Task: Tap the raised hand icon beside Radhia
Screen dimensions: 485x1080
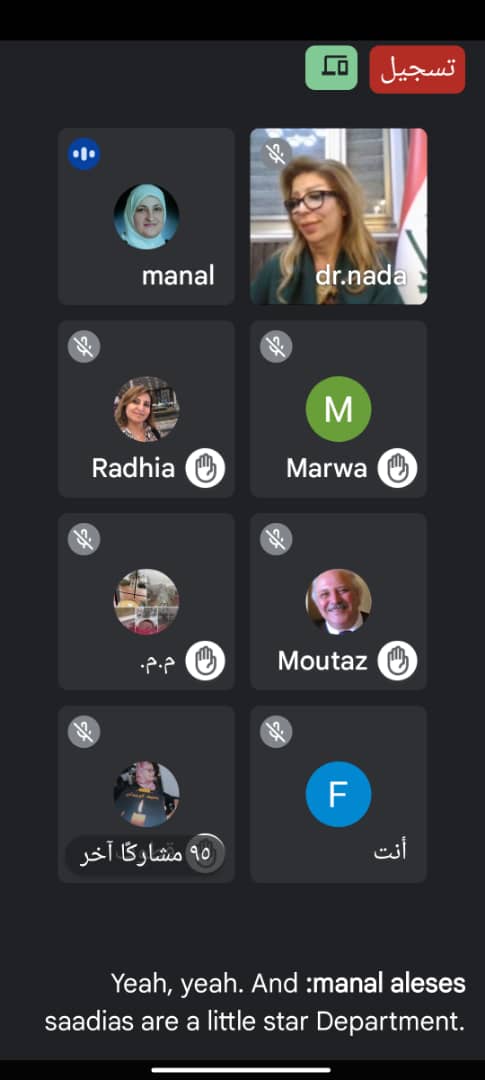Action: pyautogui.click(x=205, y=468)
